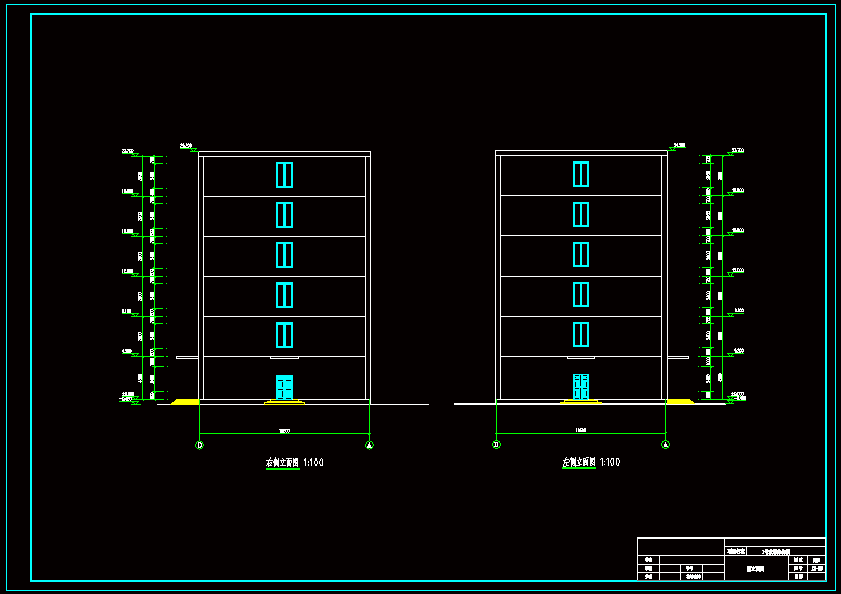This screenshot has width=841, height=594.
Task: Select the roof elevation marker above the left building
Action: [188, 146]
